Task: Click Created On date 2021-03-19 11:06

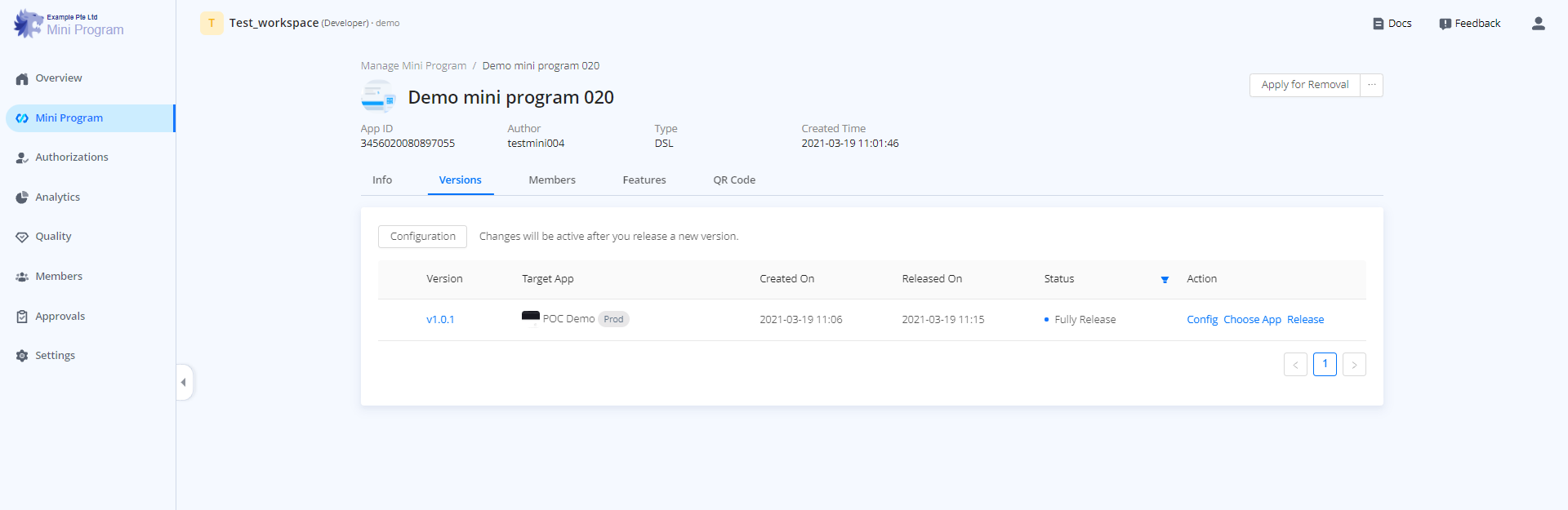Action: (x=800, y=320)
